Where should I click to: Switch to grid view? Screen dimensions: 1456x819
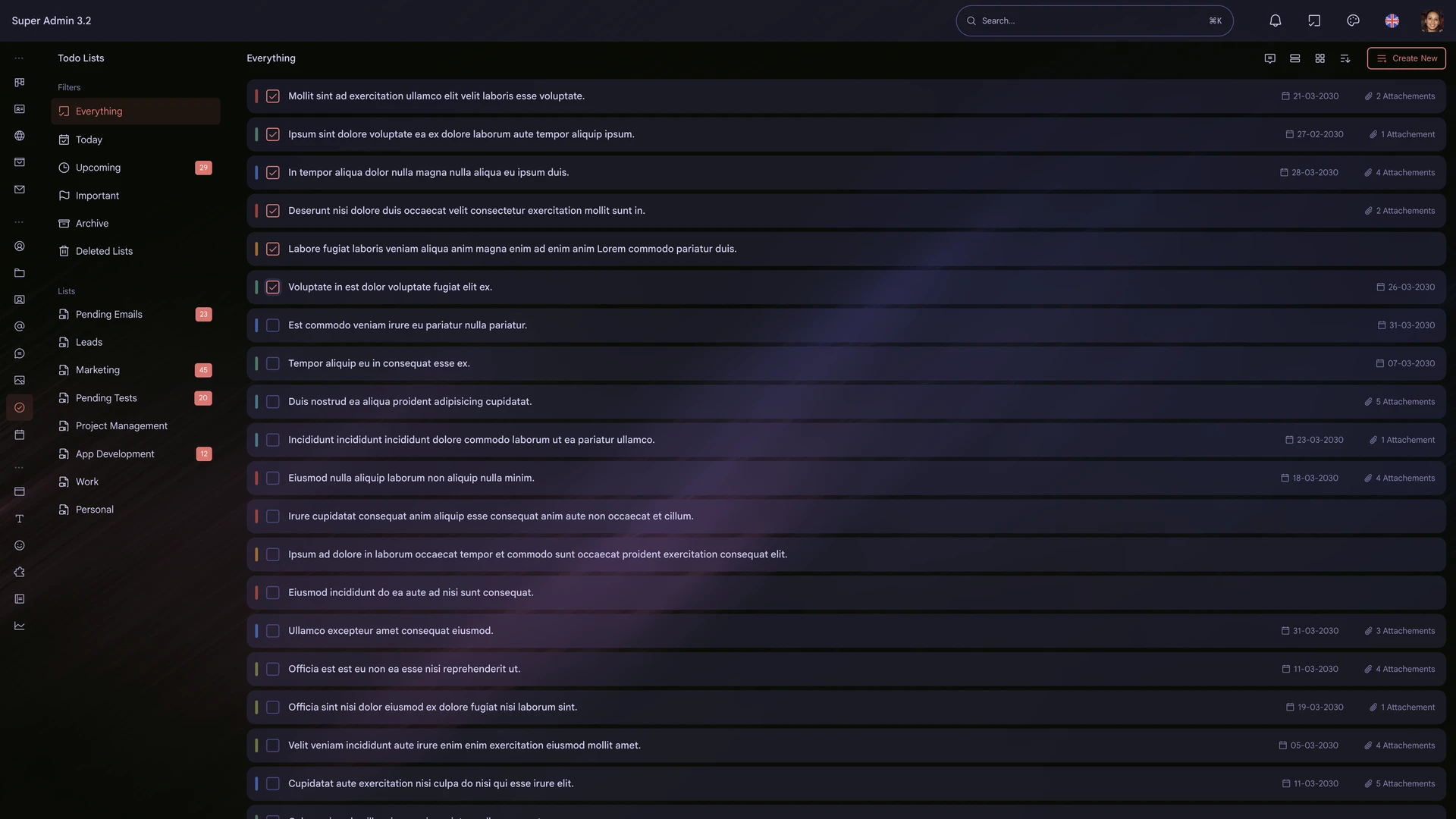tap(1320, 58)
